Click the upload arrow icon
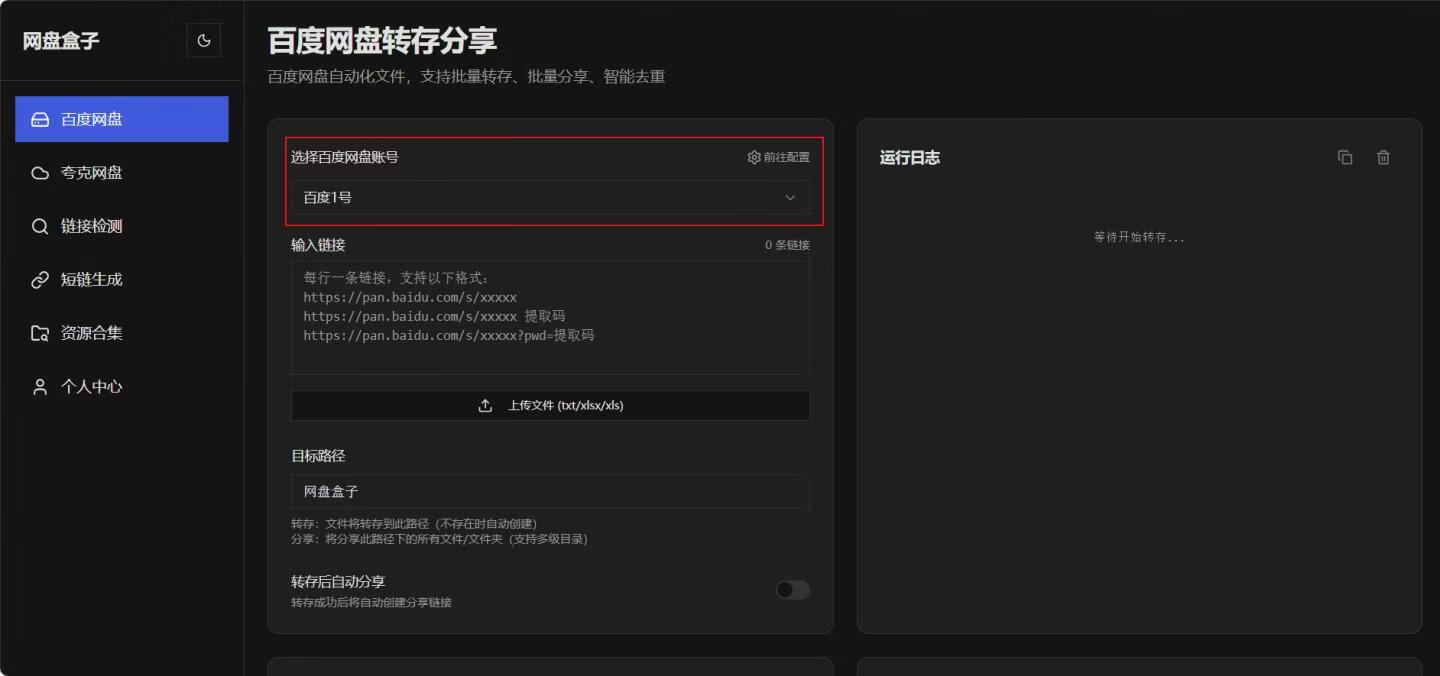The height and width of the screenshot is (676, 1440). coord(486,405)
